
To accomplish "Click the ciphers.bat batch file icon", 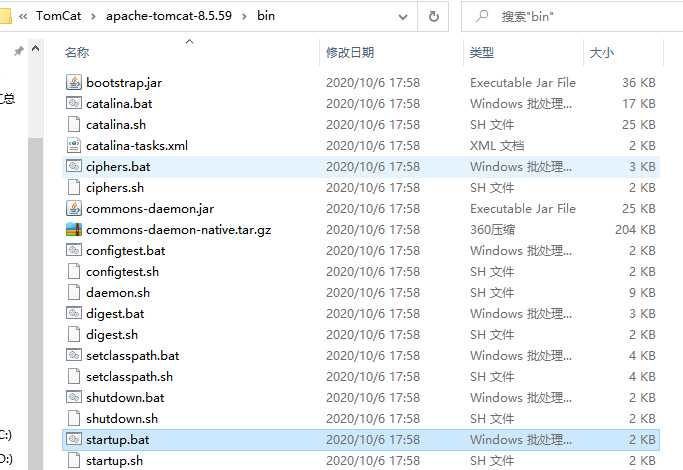I will click(x=74, y=166).
